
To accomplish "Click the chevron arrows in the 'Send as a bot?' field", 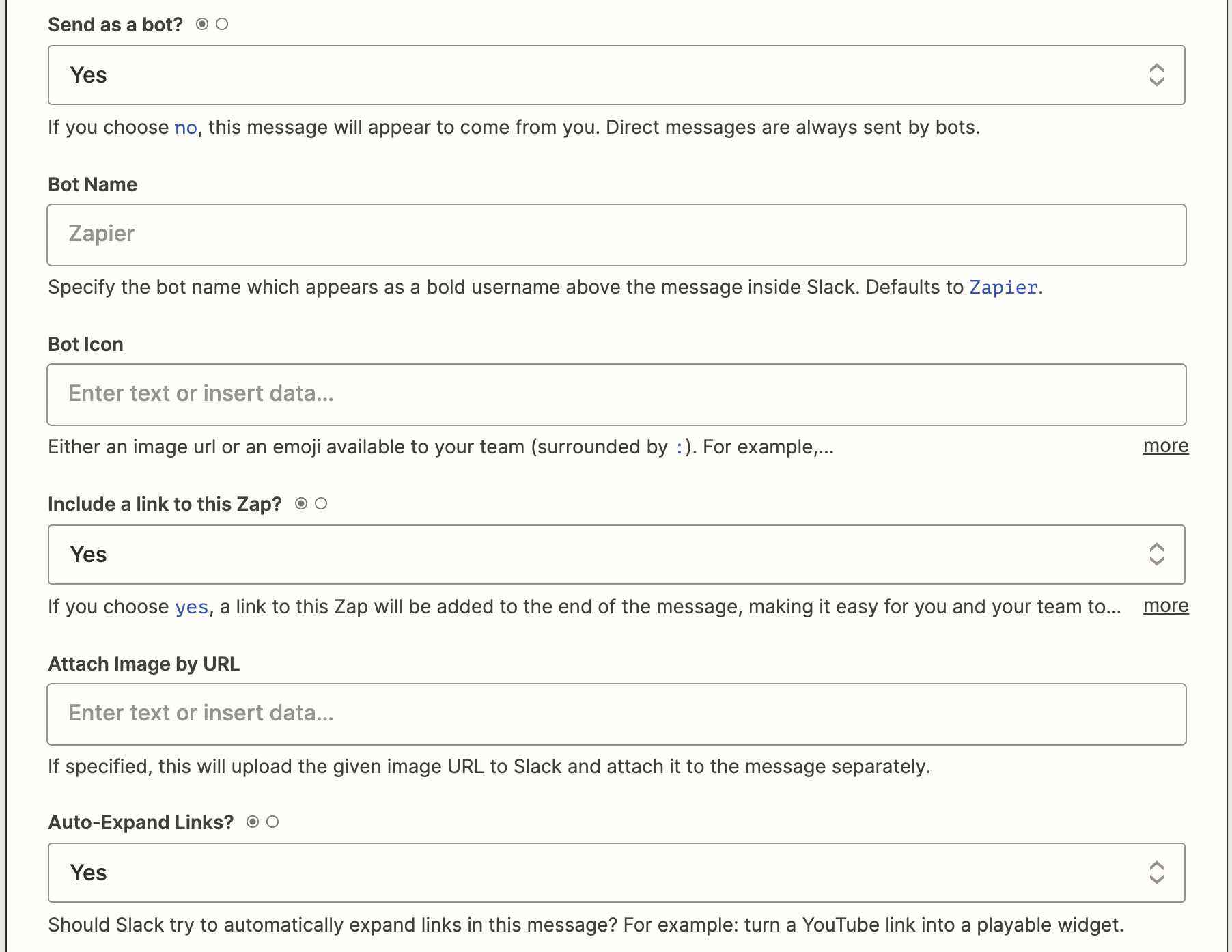I will [x=1156, y=75].
